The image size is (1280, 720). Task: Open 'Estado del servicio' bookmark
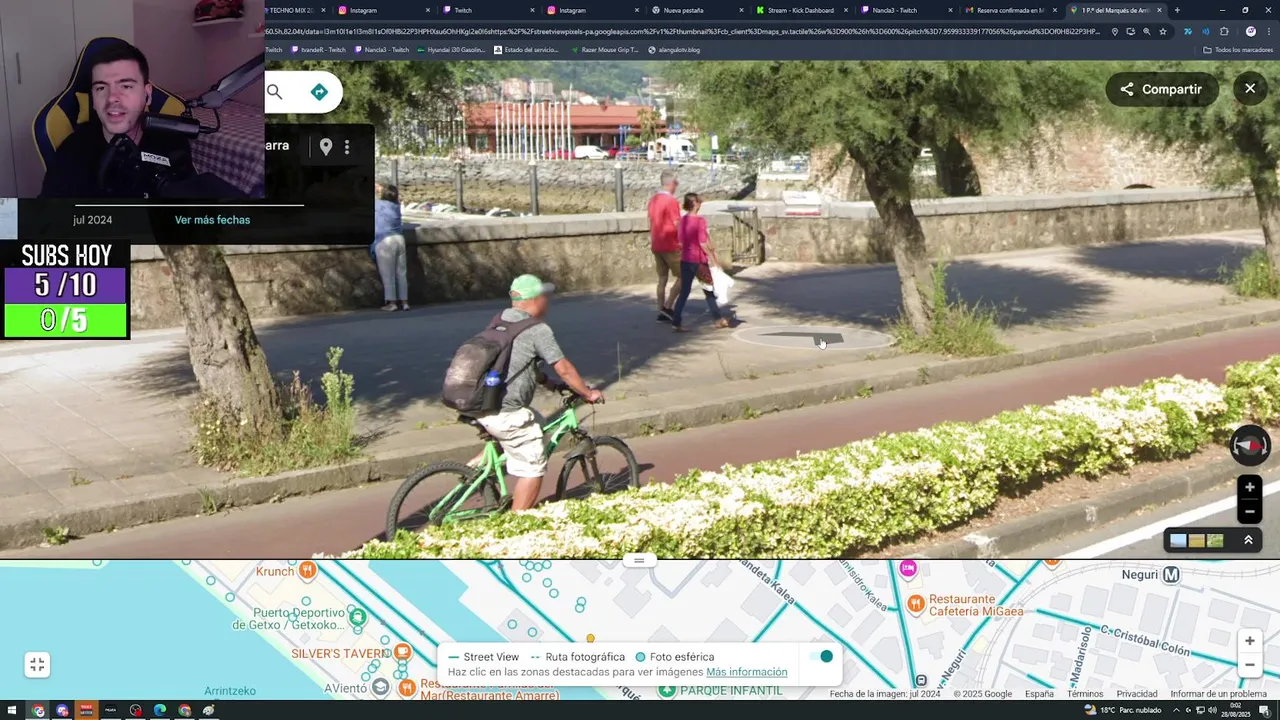click(x=526, y=50)
